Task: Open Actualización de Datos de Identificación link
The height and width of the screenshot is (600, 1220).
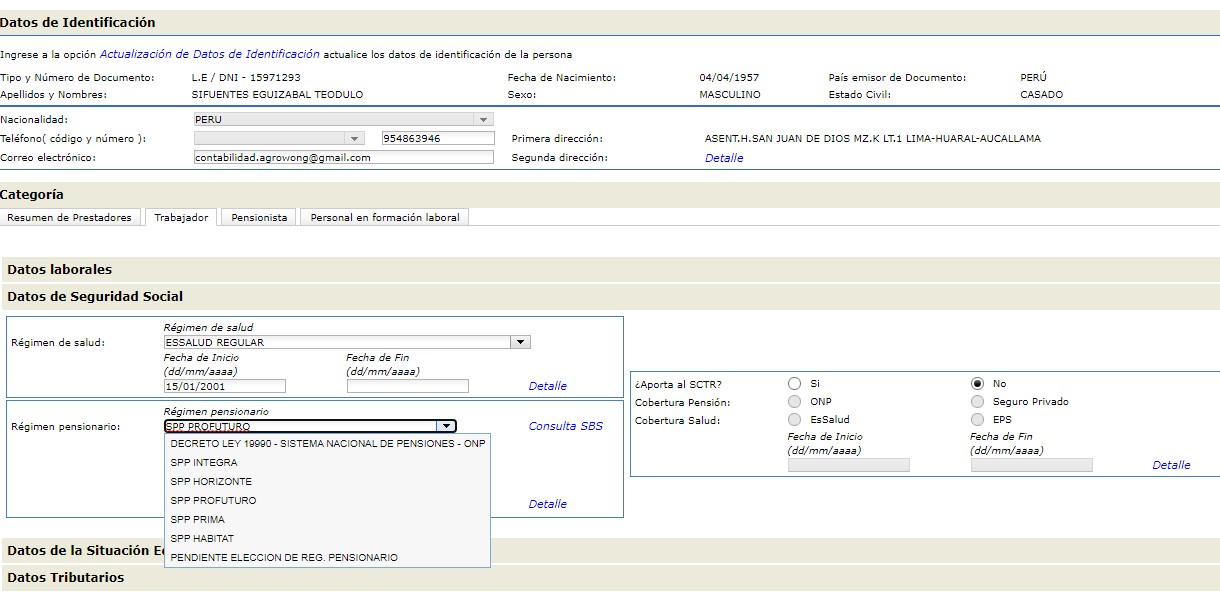Action: (210, 54)
